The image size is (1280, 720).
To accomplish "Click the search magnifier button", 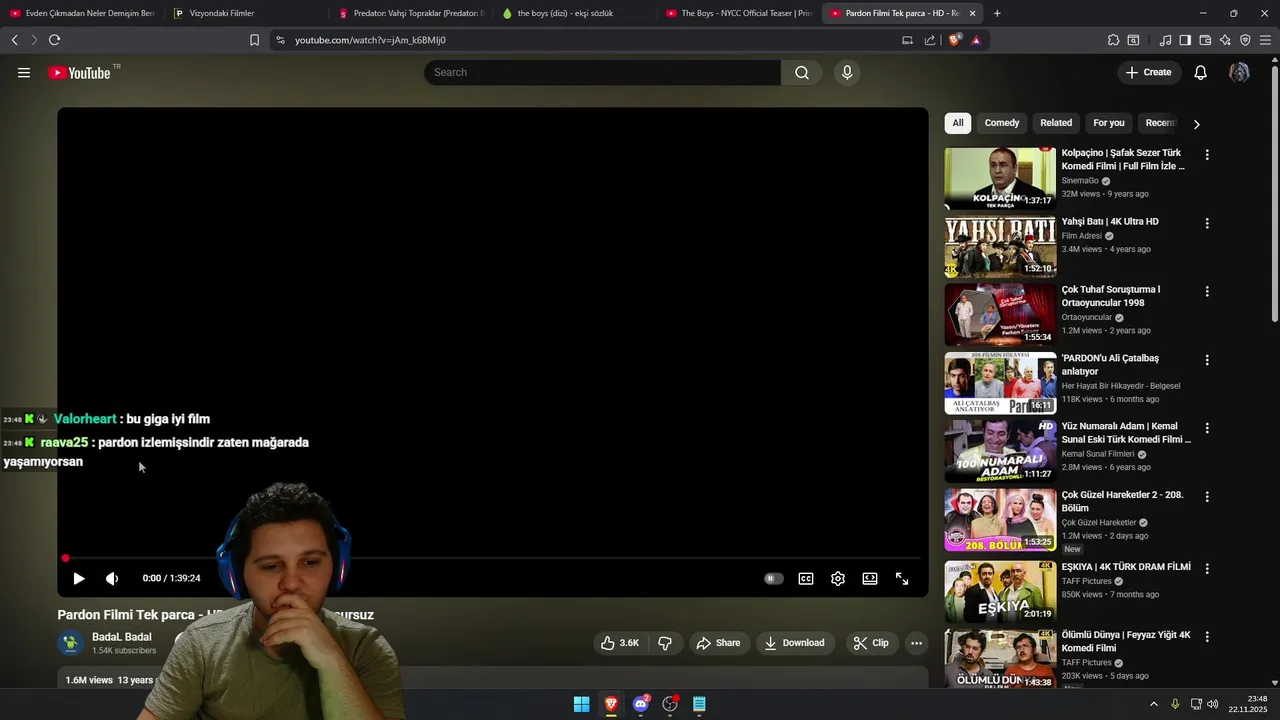I will coord(802,73).
